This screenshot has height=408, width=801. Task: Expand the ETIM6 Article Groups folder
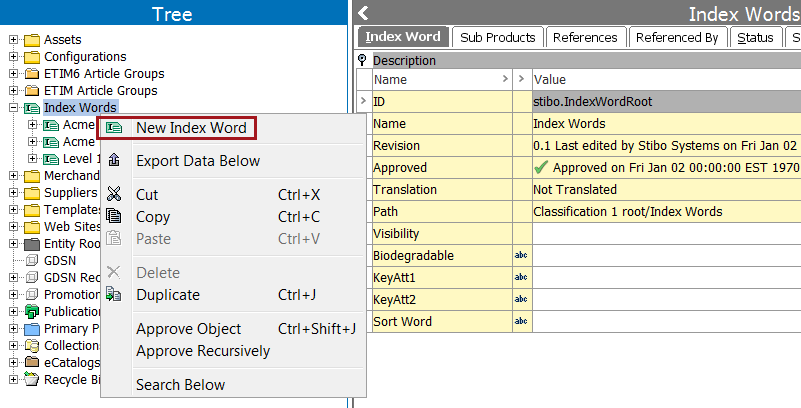(x=14, y=74)
